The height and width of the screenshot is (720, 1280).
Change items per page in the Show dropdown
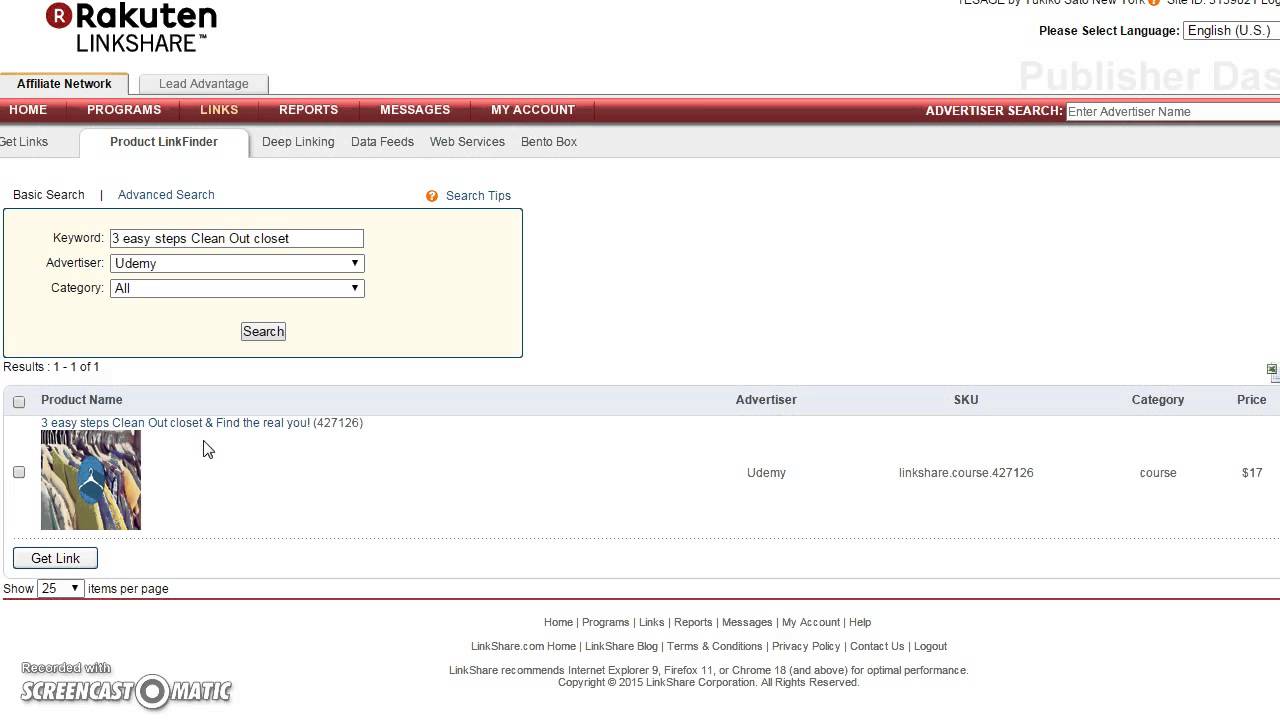58,588
